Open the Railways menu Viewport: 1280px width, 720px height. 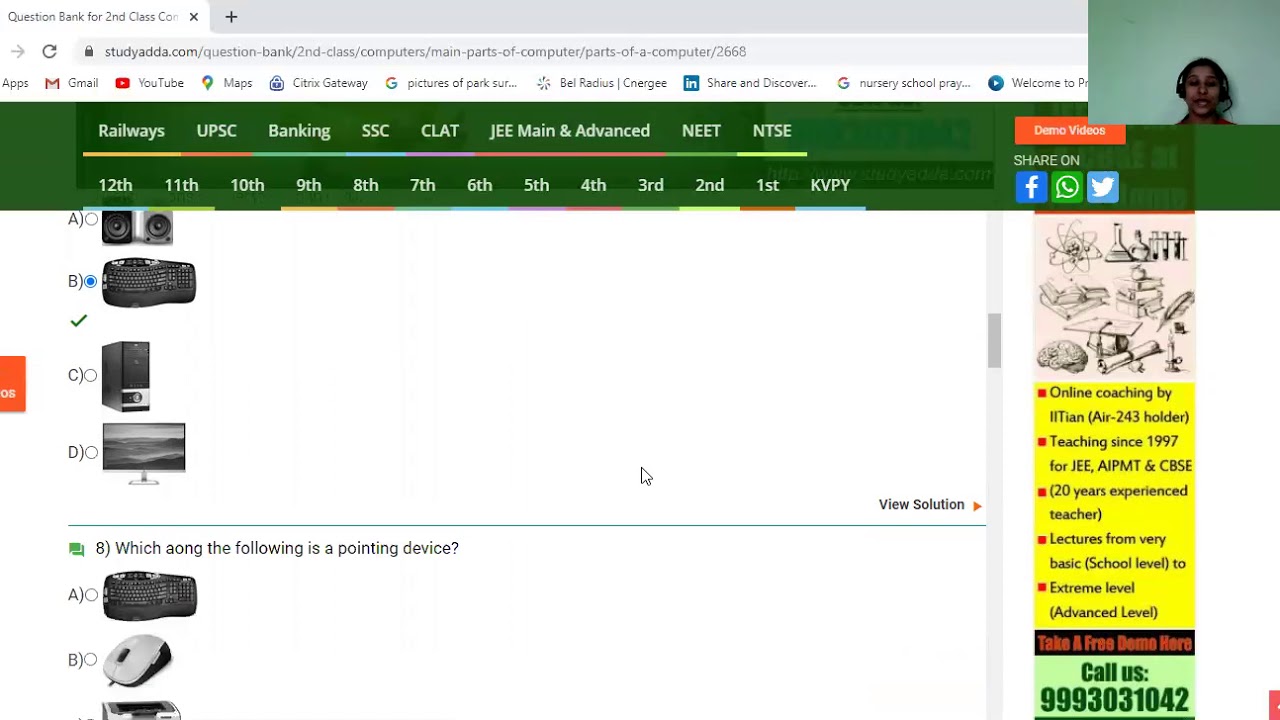coord(131,131)
